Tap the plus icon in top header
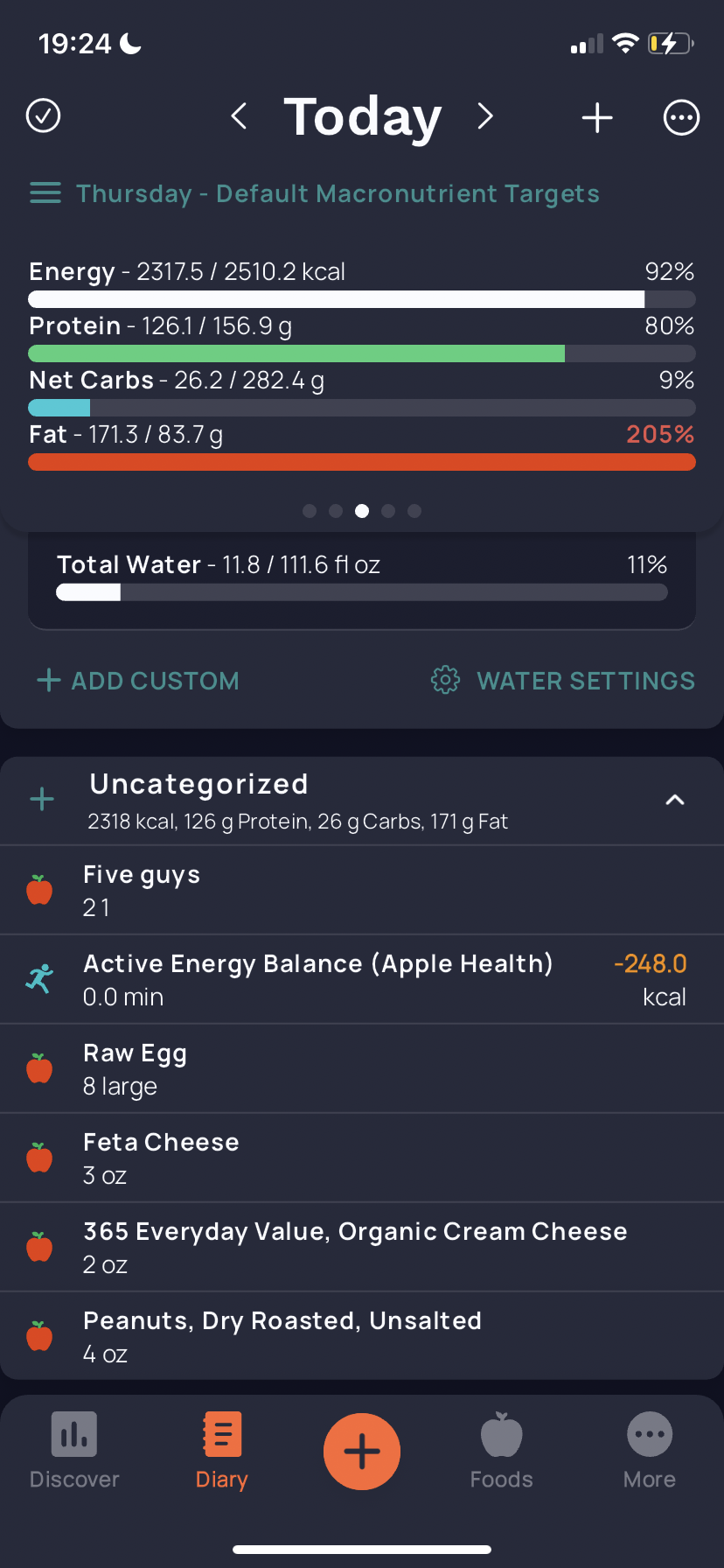 click(x=597, y=117)
